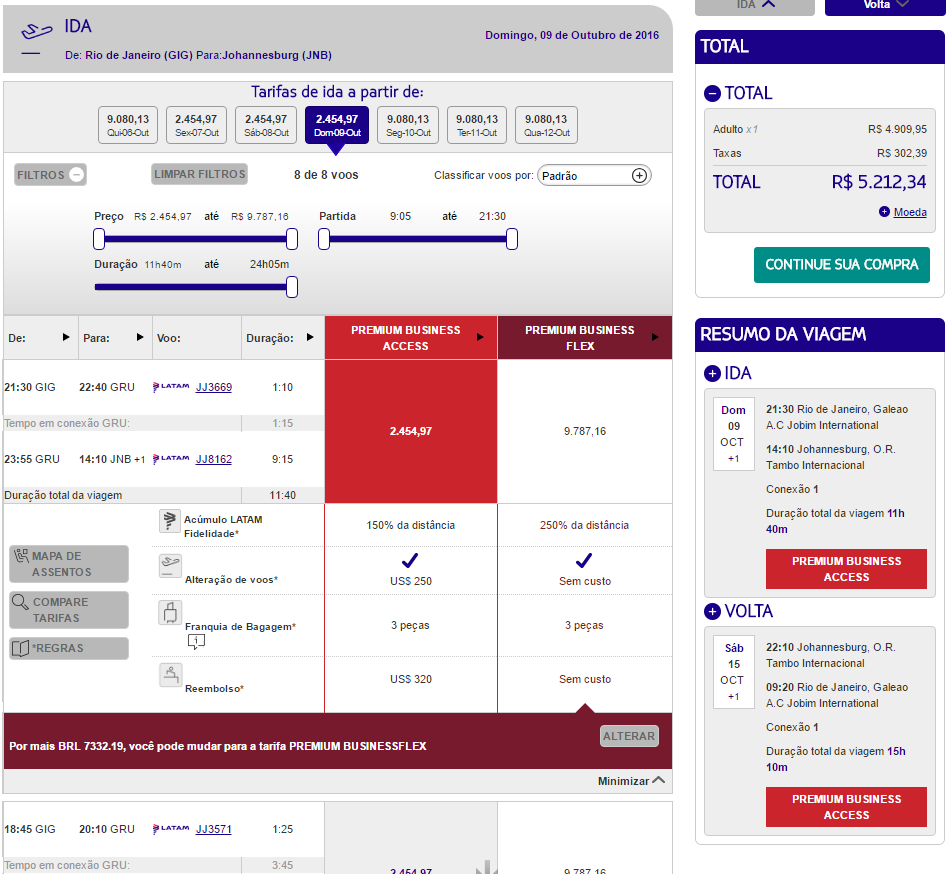This screenshot has width=949, height=874.
Task: Expand IDA summary with plus icon
Action: pyautogui.click(x=712, y=373)
